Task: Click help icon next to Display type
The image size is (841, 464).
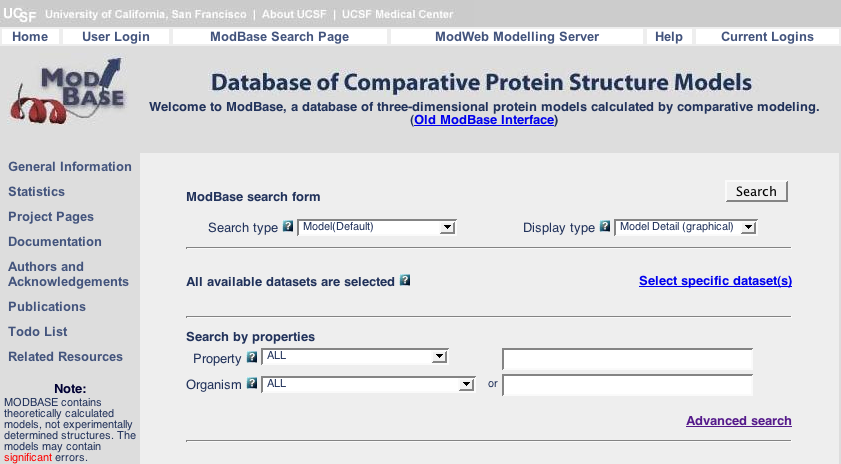Action: [605, 227]
